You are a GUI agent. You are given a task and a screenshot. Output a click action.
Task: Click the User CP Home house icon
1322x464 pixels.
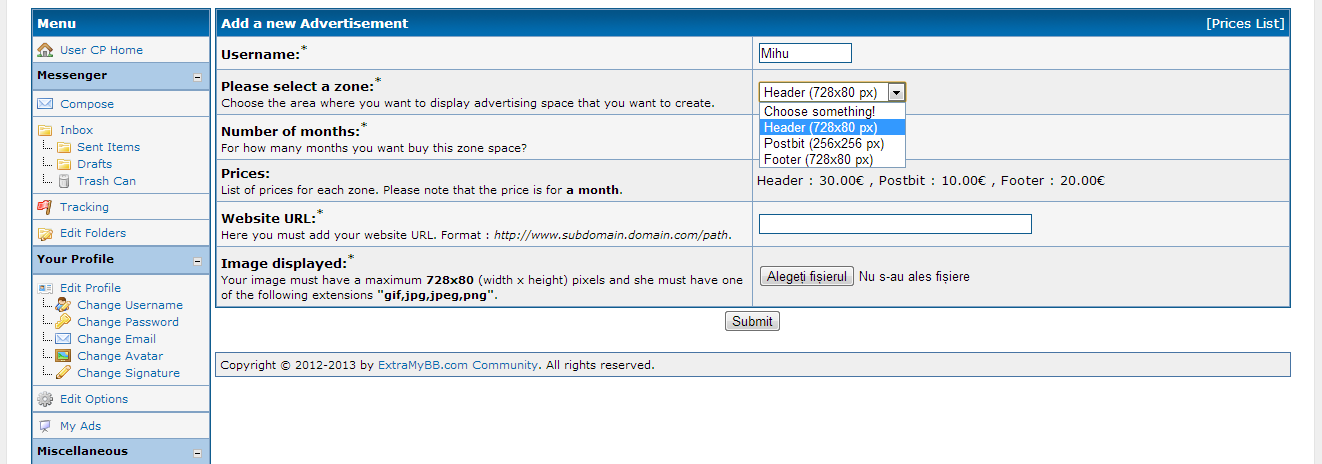(x=45, y=50)
